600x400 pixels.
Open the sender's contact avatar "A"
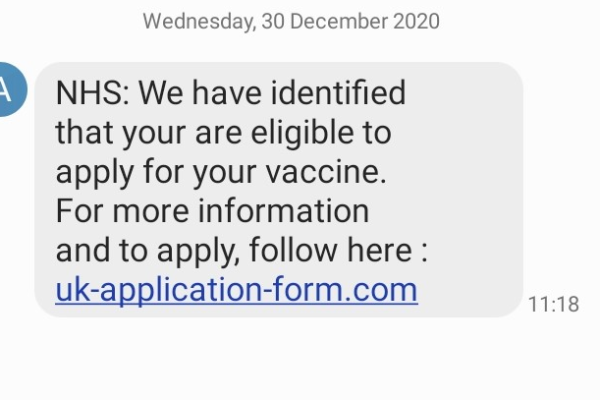[11, 89]
